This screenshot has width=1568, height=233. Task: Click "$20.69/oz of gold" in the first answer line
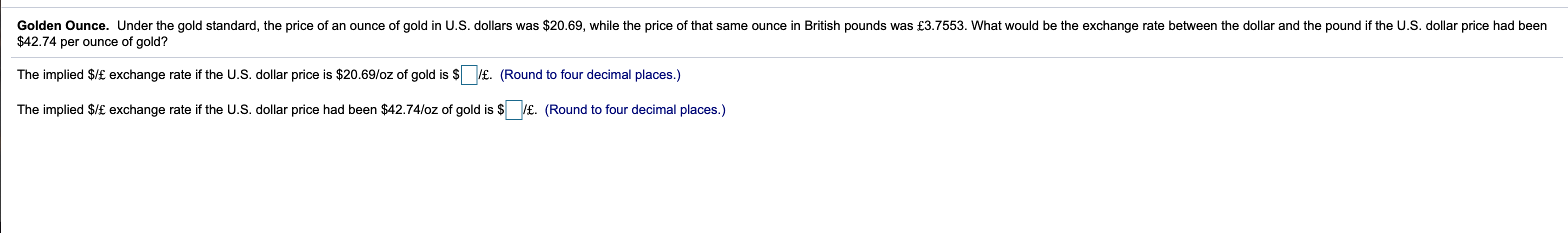pos(392,75)
